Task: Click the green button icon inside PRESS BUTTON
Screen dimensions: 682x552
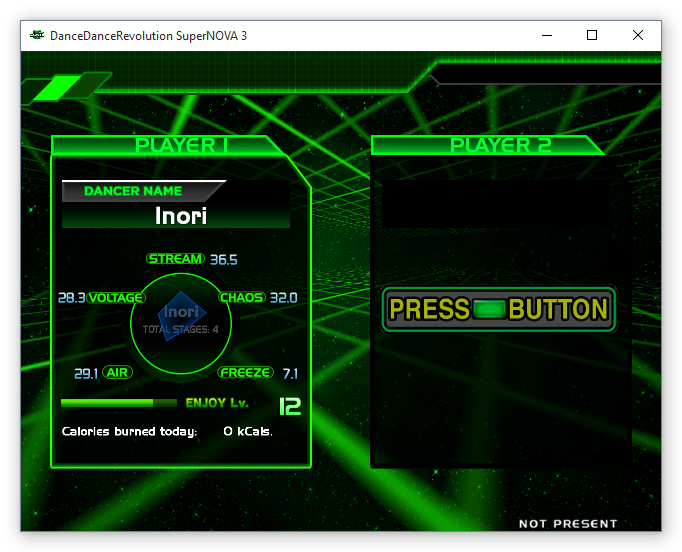Action: (x=489, y=309)
